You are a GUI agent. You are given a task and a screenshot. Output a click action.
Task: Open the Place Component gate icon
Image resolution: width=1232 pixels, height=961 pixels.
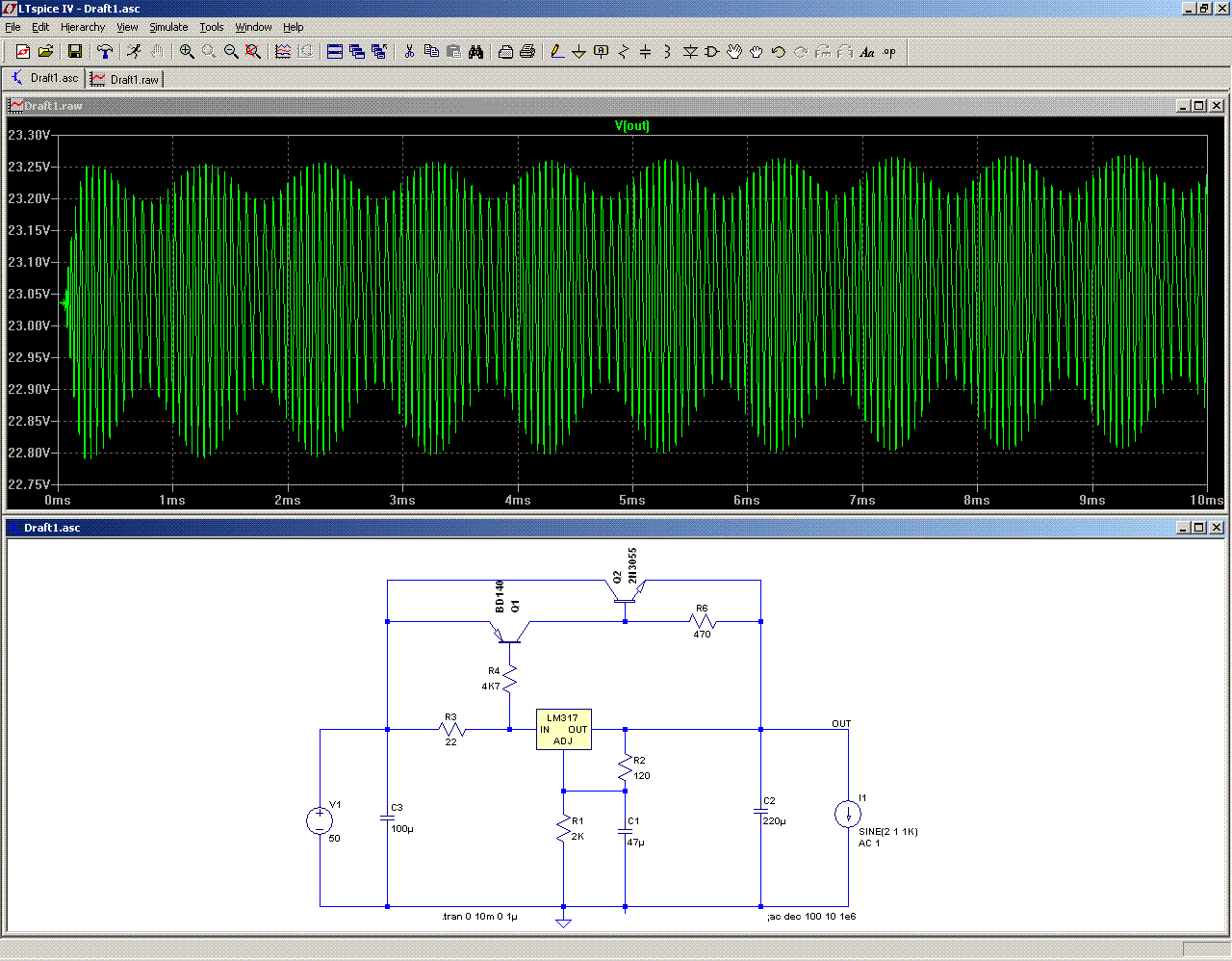712,52
